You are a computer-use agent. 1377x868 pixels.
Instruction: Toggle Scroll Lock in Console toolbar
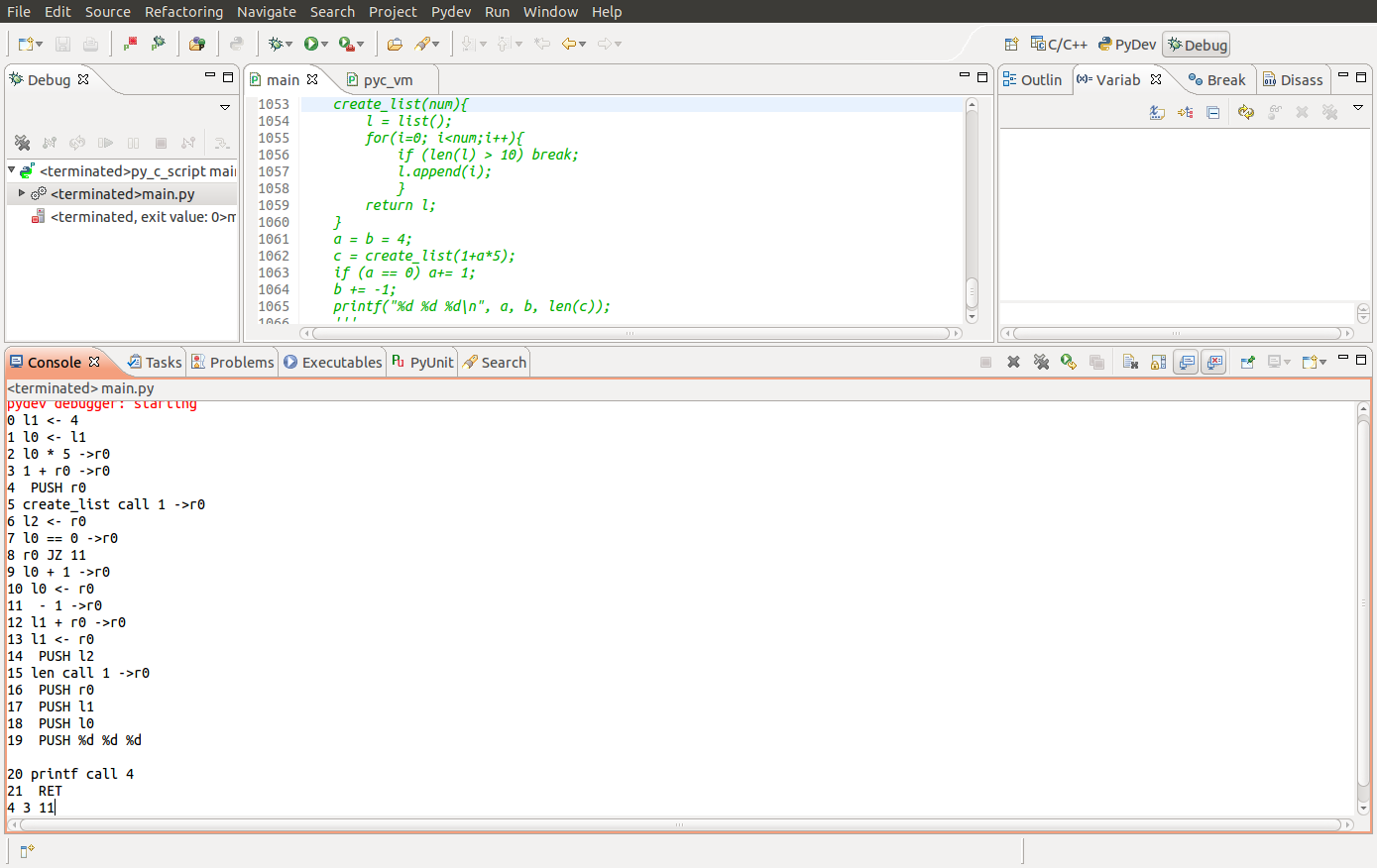[x=1158, y=363]
